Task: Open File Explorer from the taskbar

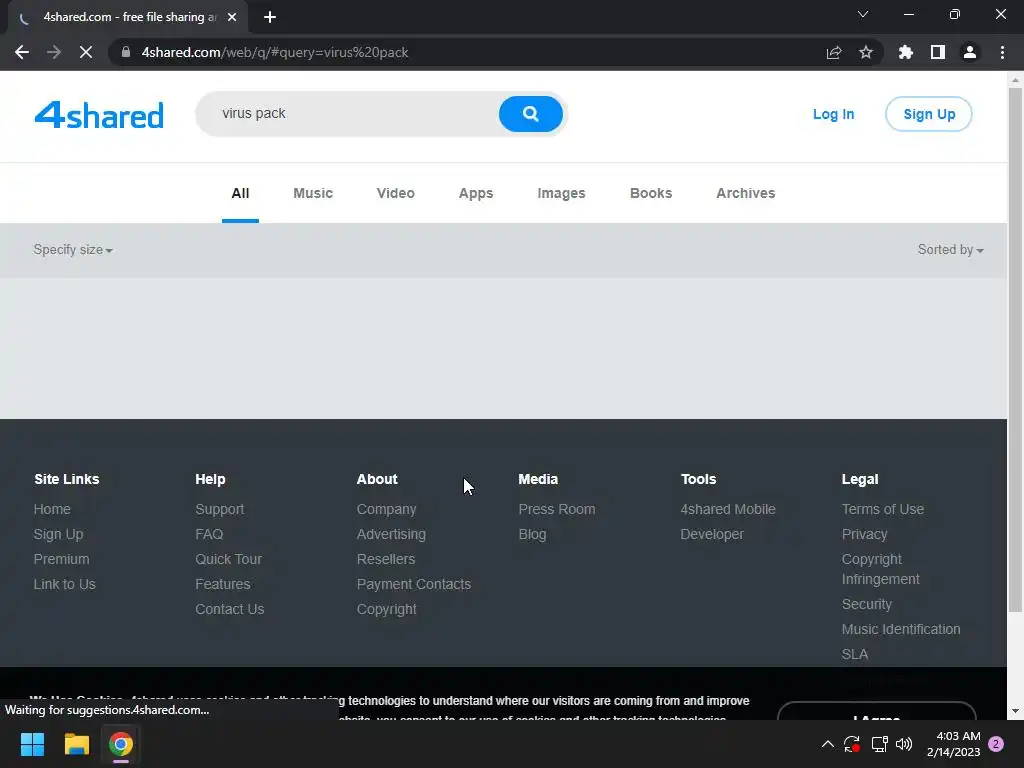Action: click(76, 744)
